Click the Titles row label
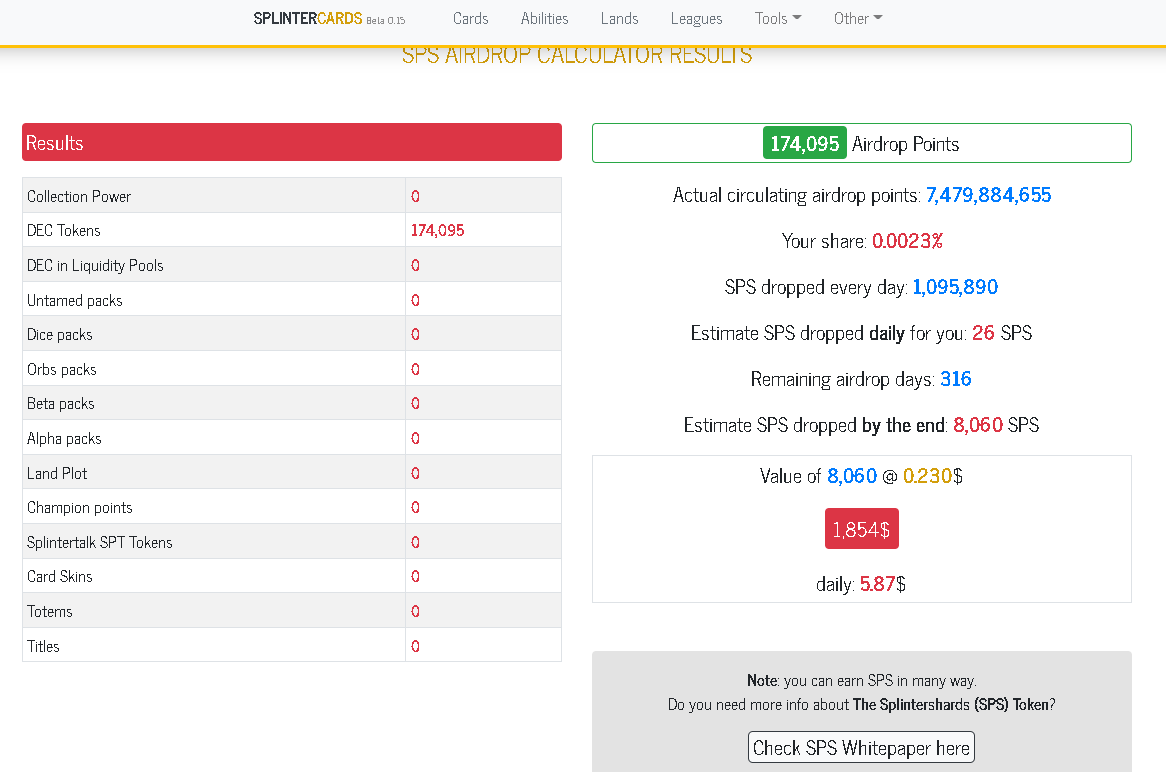The height and width of the screenshot is (772, 1166). tap(43, 646)
